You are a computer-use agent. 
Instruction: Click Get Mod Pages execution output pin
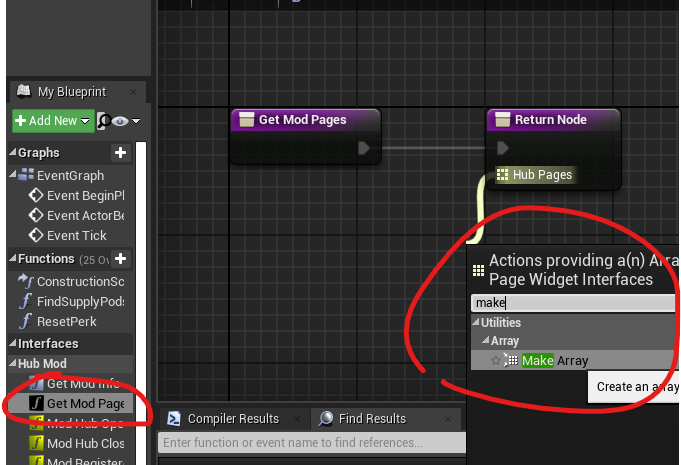click(x=364, y=148)
